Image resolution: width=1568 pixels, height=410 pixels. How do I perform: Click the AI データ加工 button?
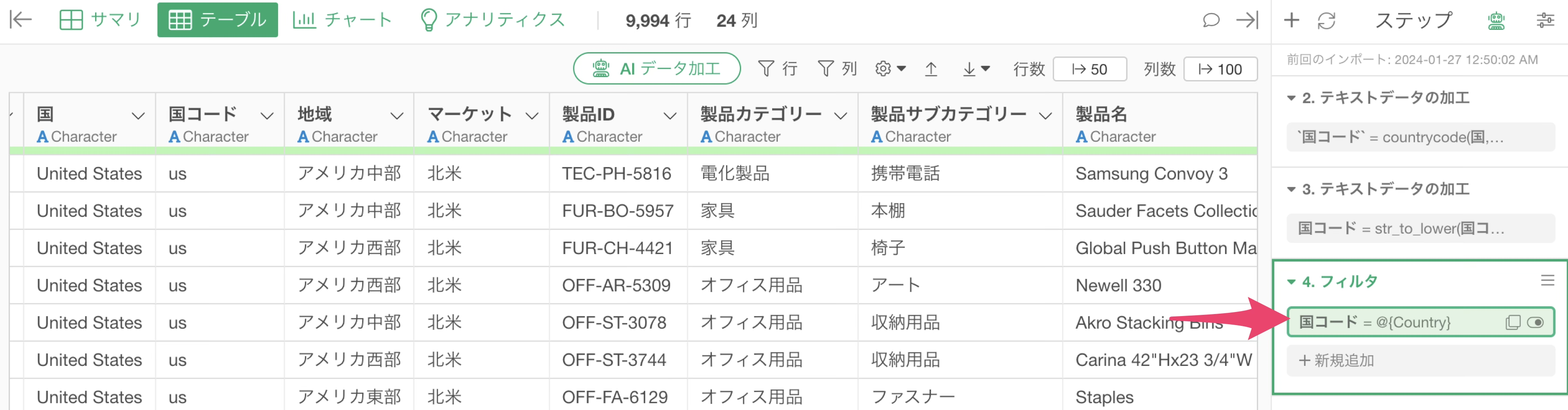(x=656, y=69)
